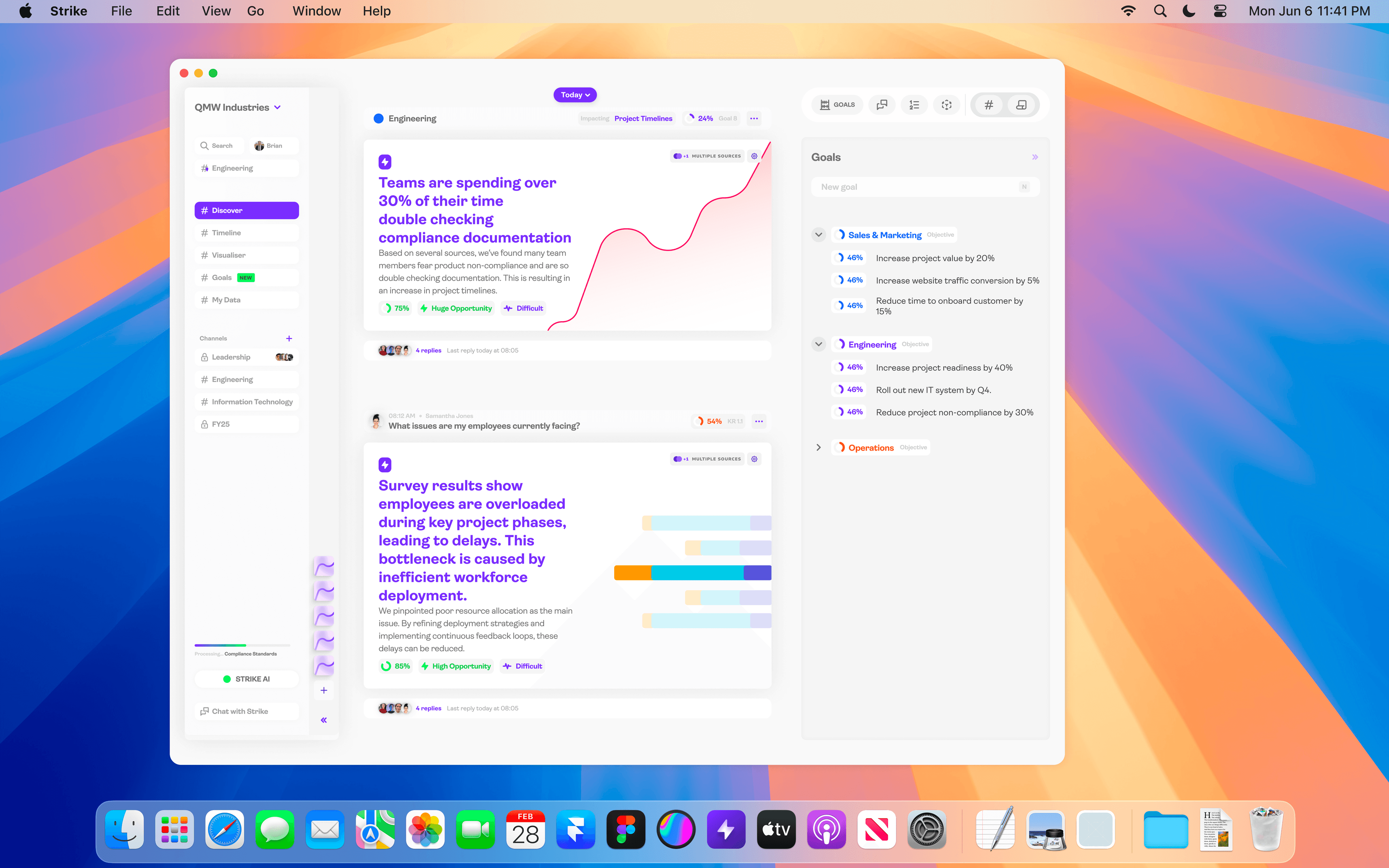This screenshot has width=1389, height=868.
Task: Click the Multiple Sources pill on the survey insight
Action: pyautogui.click(x=707, y=459)
